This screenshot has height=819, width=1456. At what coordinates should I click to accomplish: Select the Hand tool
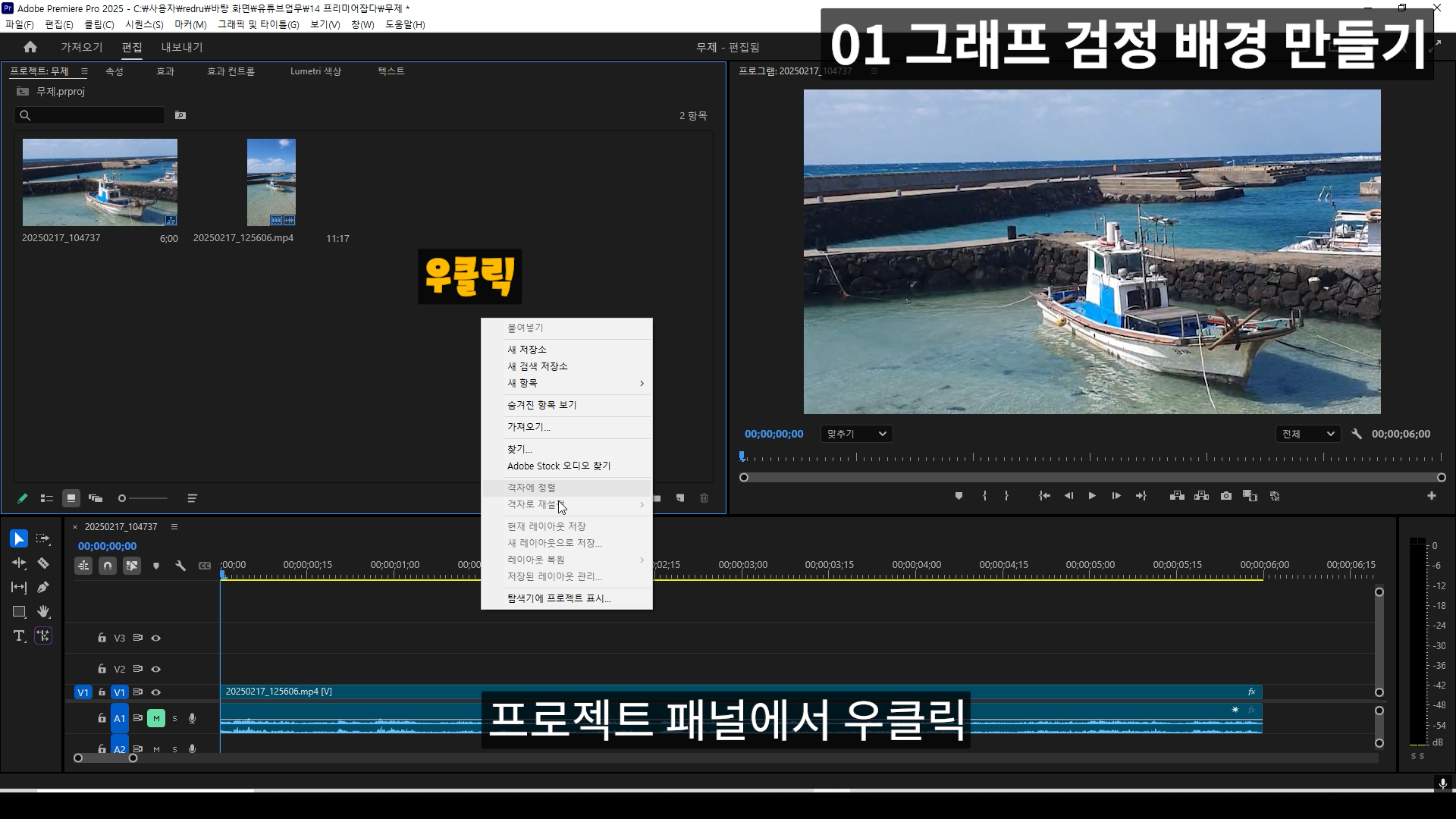43,611
